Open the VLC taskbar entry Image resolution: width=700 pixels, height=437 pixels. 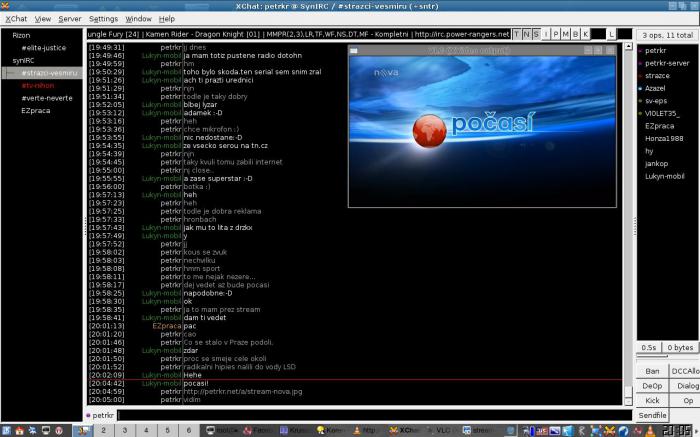(440, 430)
